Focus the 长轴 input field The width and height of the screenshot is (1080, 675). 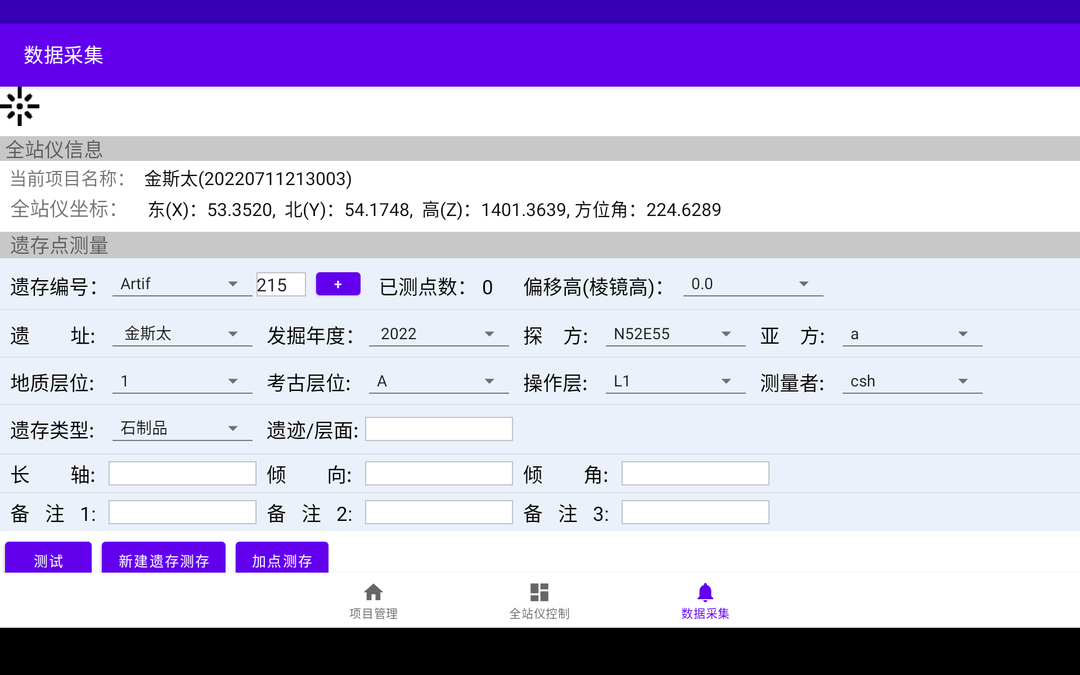(183, 473)
